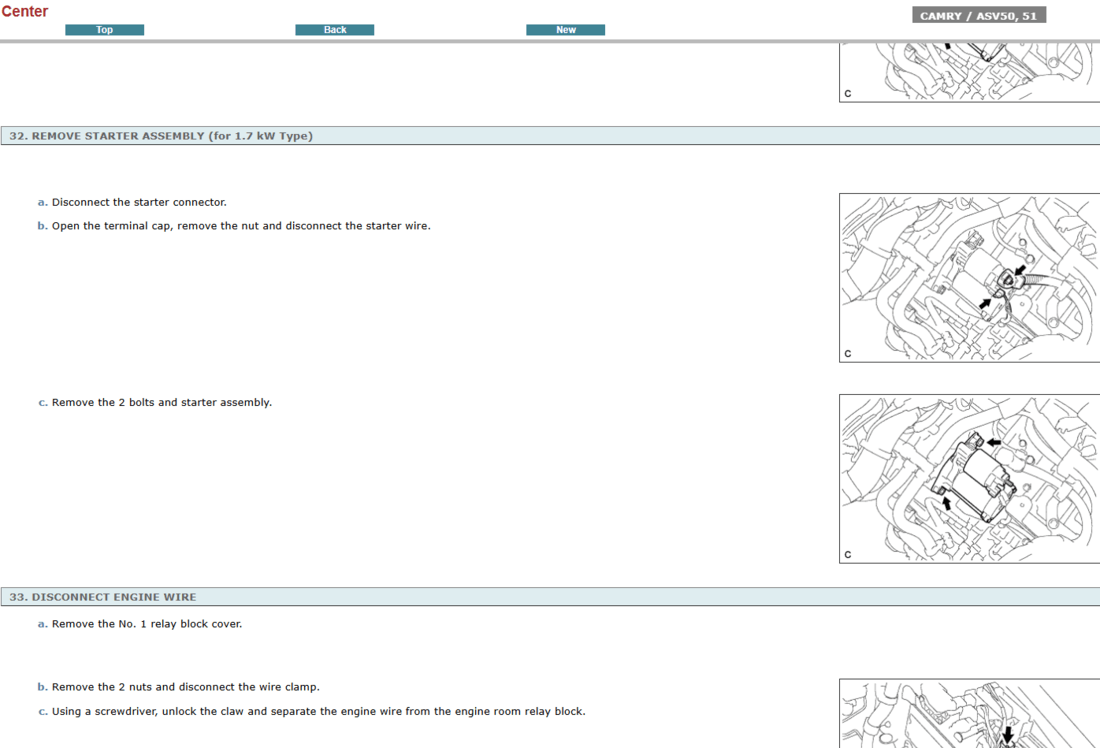The image size is (1100, 748).
Task: Click the 'Using a screwdriver, unlock the claw' step
Action: pos(318,712)
